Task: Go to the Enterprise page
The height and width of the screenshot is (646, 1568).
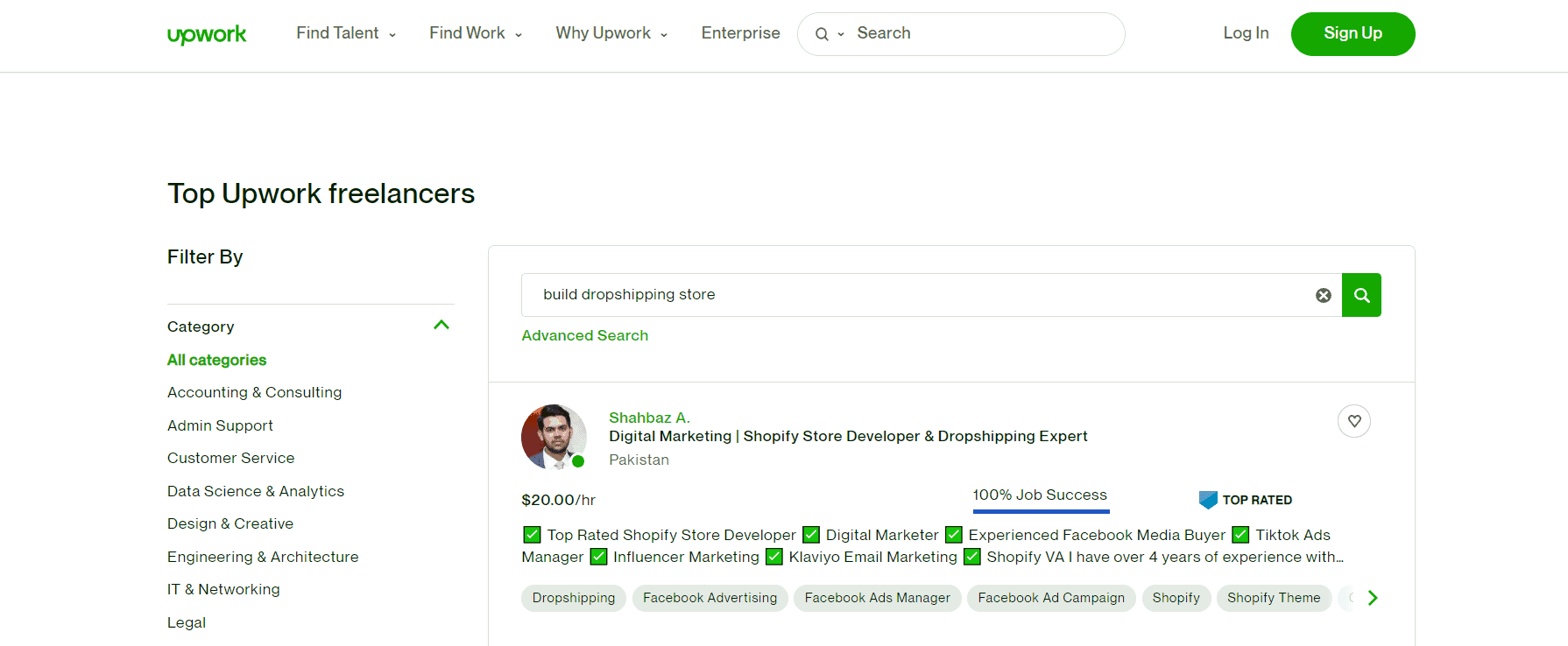Action: [740, 33]
